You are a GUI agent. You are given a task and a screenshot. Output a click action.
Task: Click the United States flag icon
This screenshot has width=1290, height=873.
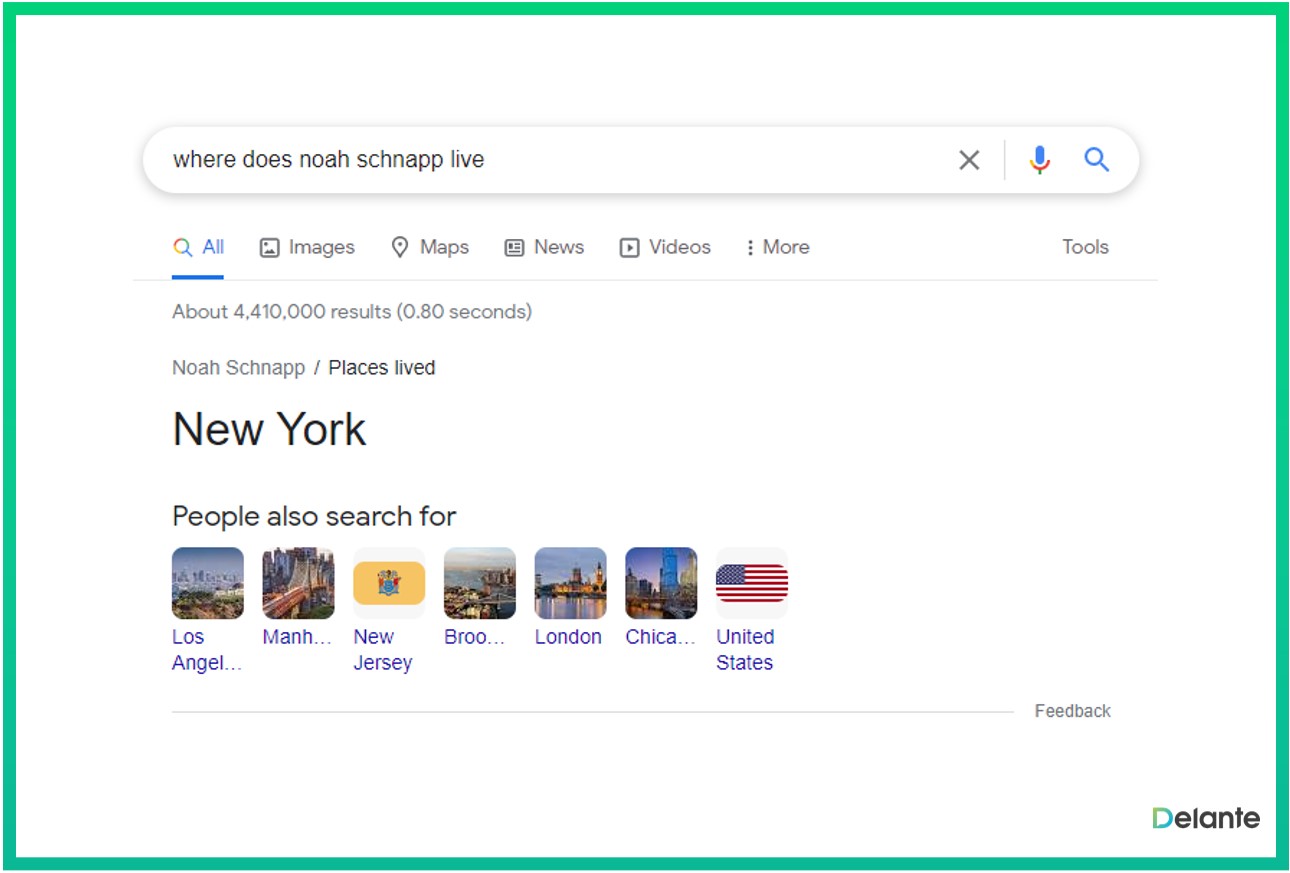click(752, 583)
